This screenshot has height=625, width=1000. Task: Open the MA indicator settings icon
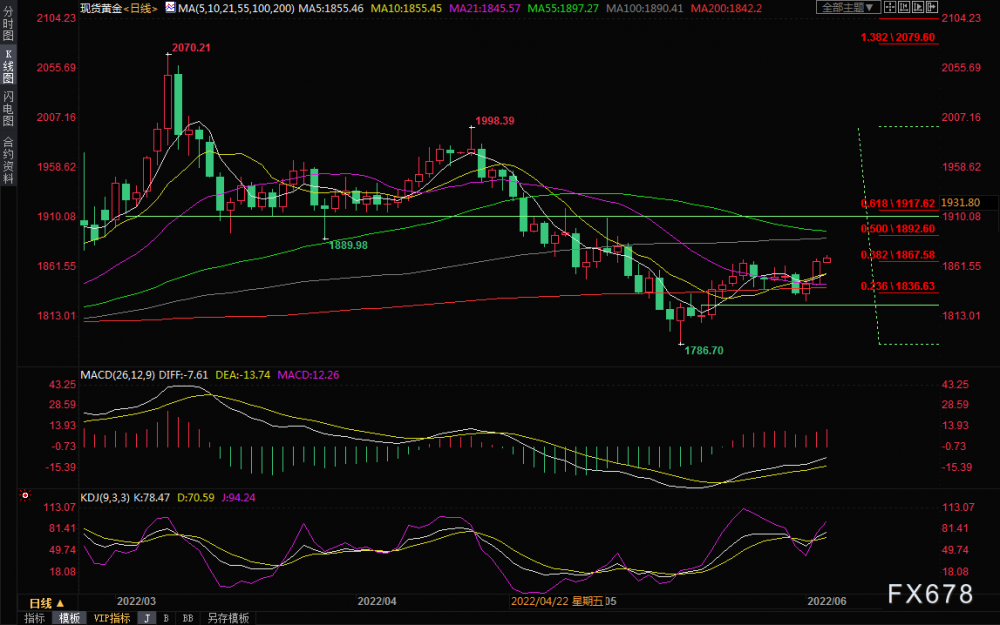(x=170, y=8)
